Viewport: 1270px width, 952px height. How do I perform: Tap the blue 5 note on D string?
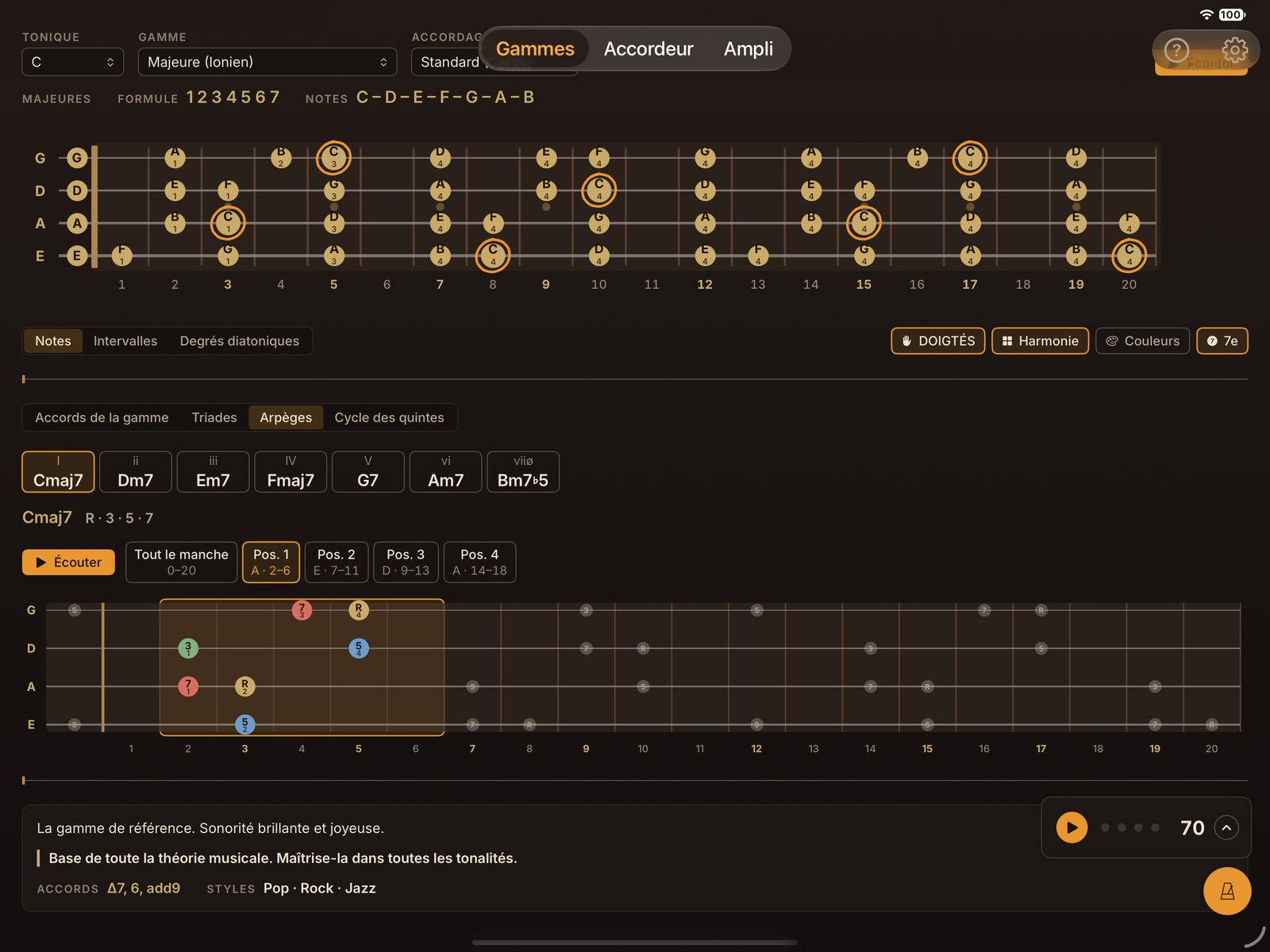(x=359, y=648)
